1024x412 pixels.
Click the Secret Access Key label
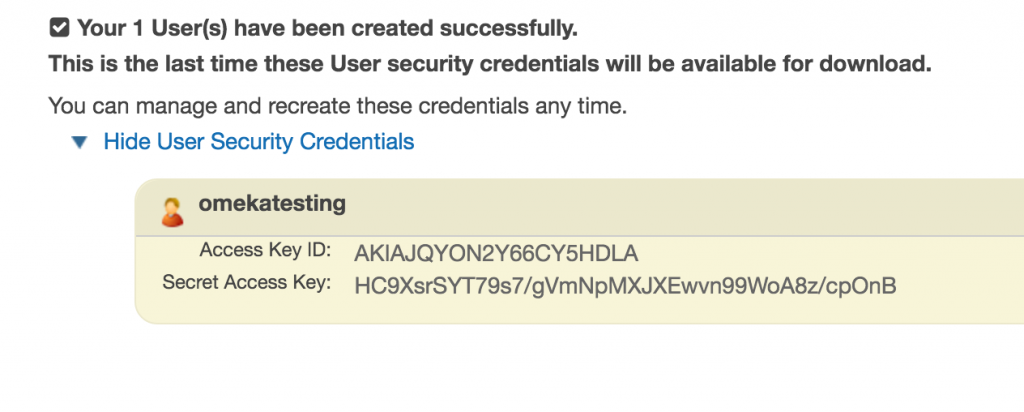(247, 282)
